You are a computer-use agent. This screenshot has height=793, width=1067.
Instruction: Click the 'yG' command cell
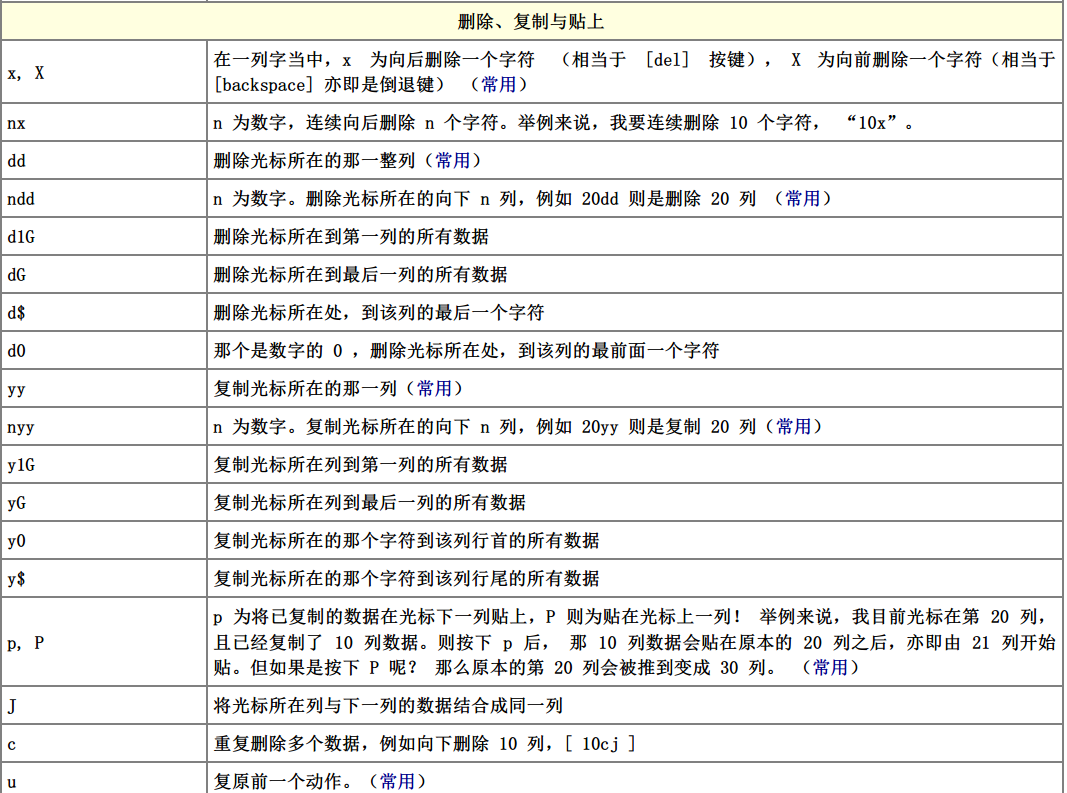coord(104,503)
